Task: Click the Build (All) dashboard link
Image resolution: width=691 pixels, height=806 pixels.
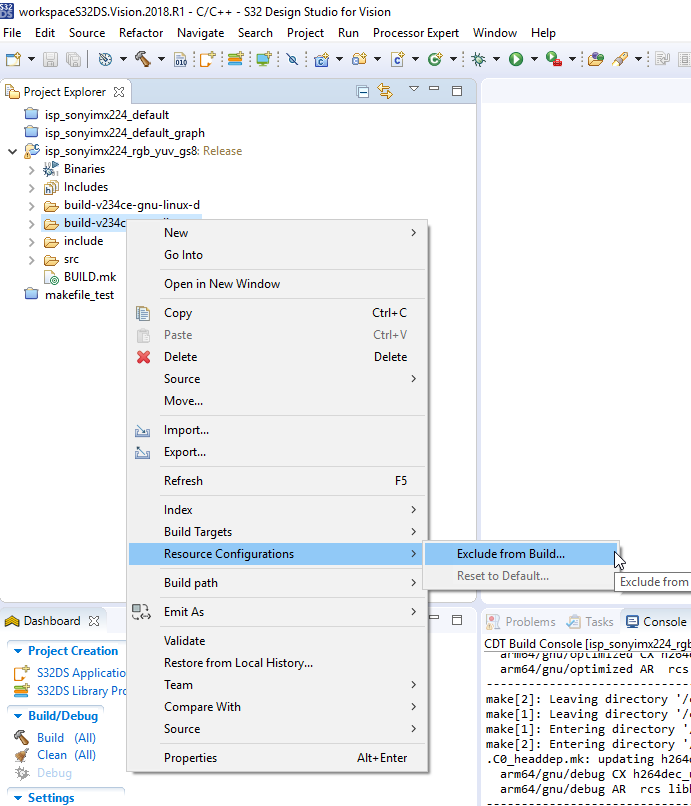Action: pyautogui.click(x=66, y=738)
